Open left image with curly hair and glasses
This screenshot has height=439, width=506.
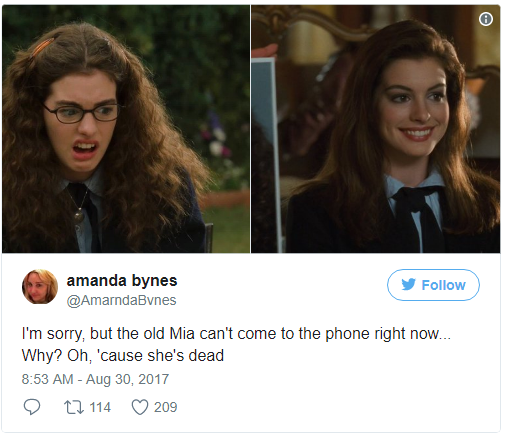coord(126,129)
